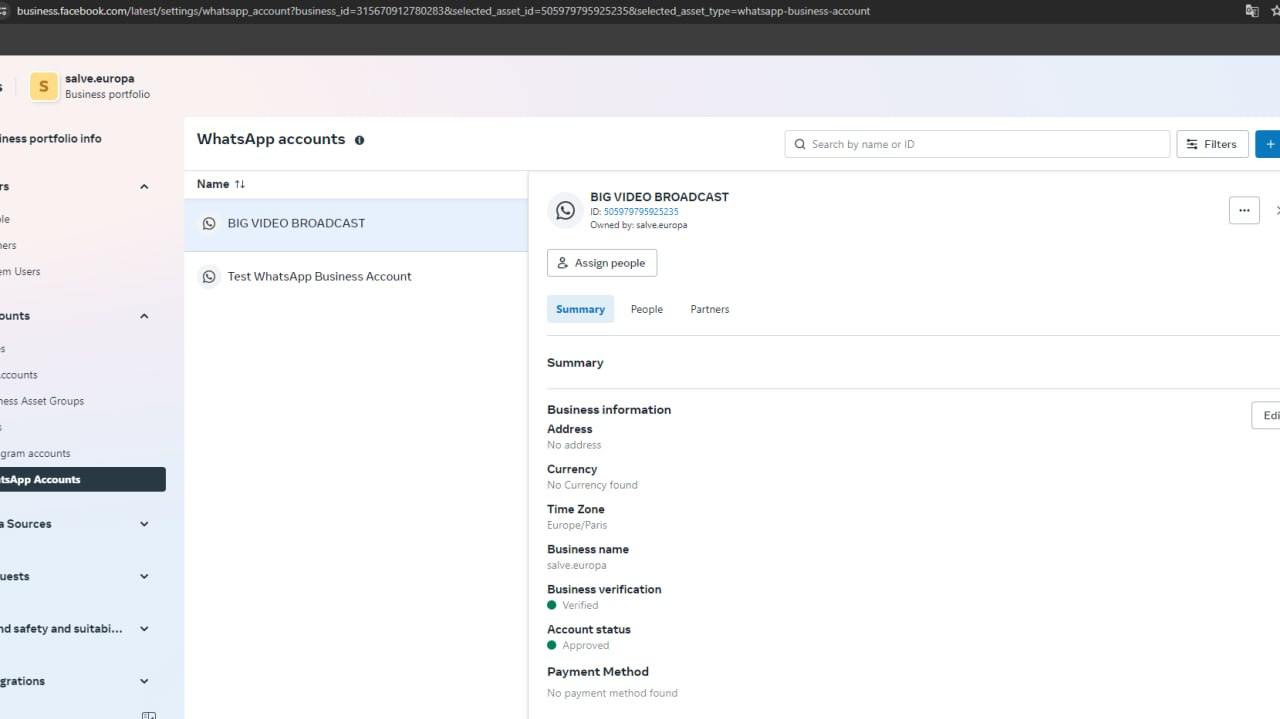The image size is (1280, 719).
Task: Select Test WhatsApp Business Account row
Action: pos(356,277)
